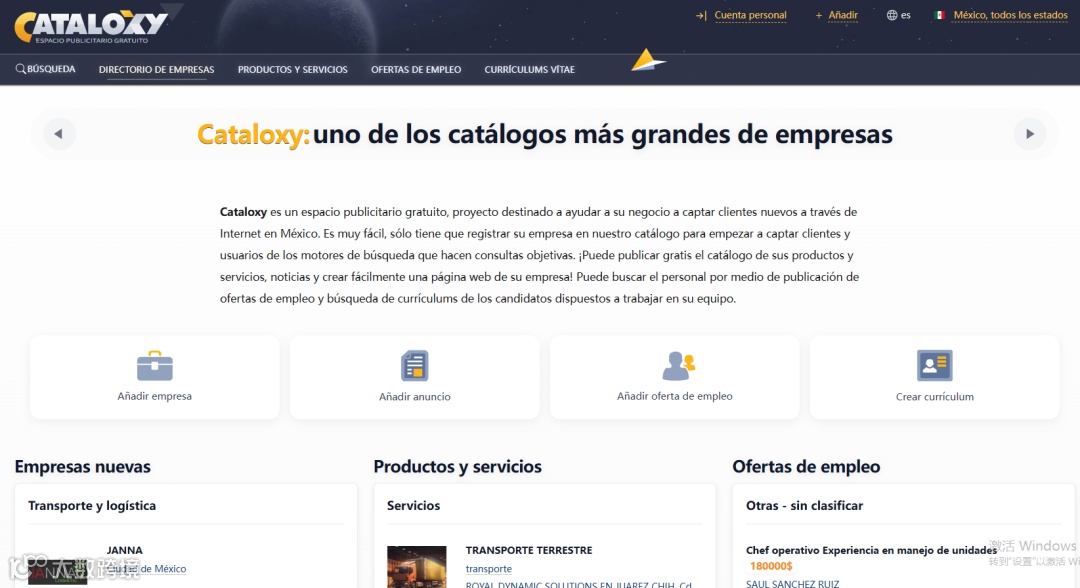This screenshot has width=1080, height=588.
Task: Open the Chef operativo job offer
Action: point(871,550)
